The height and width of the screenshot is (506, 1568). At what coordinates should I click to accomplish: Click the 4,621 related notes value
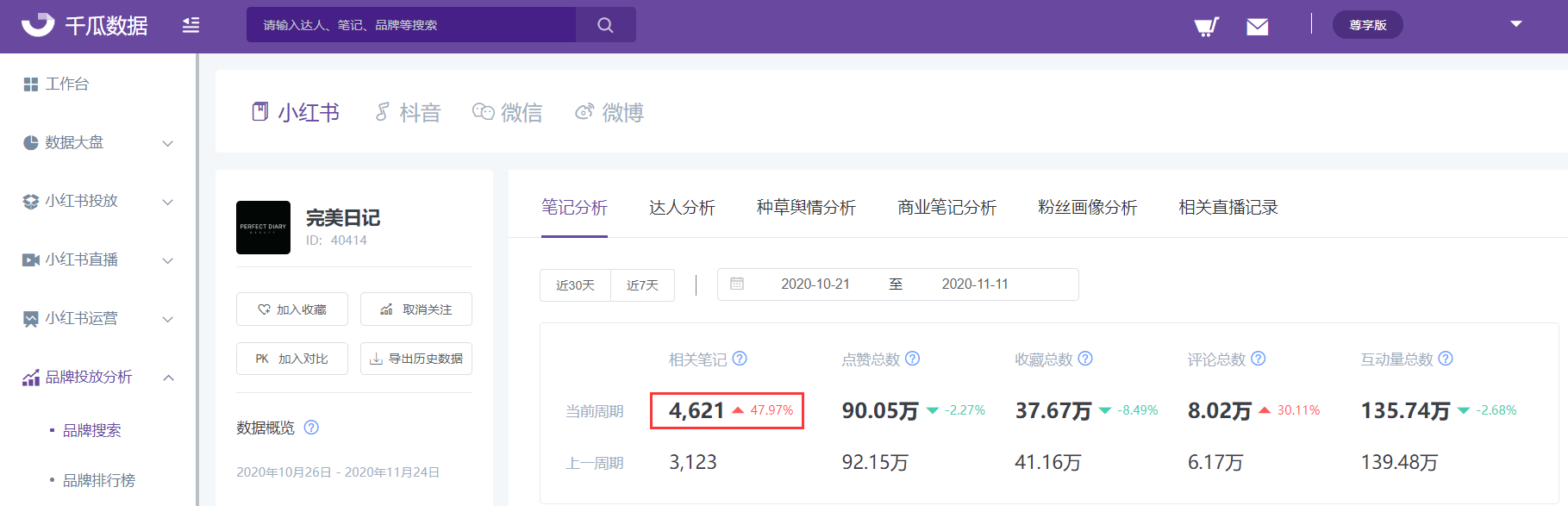(697, 410)
